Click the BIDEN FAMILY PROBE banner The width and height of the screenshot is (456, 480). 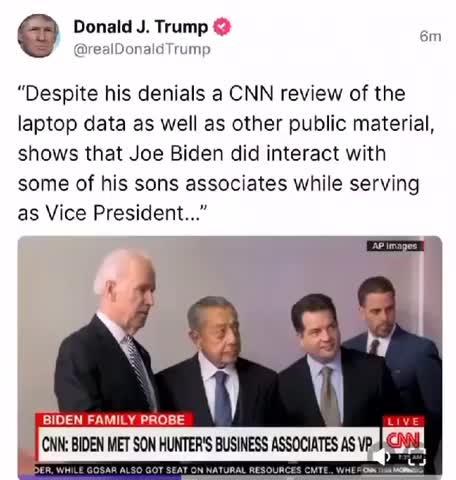(114, 420)
